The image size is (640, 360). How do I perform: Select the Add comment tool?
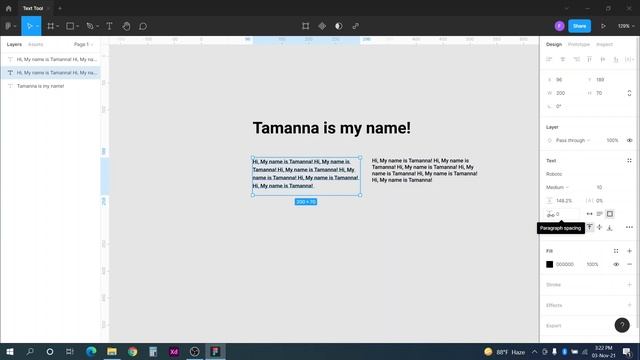143,26
